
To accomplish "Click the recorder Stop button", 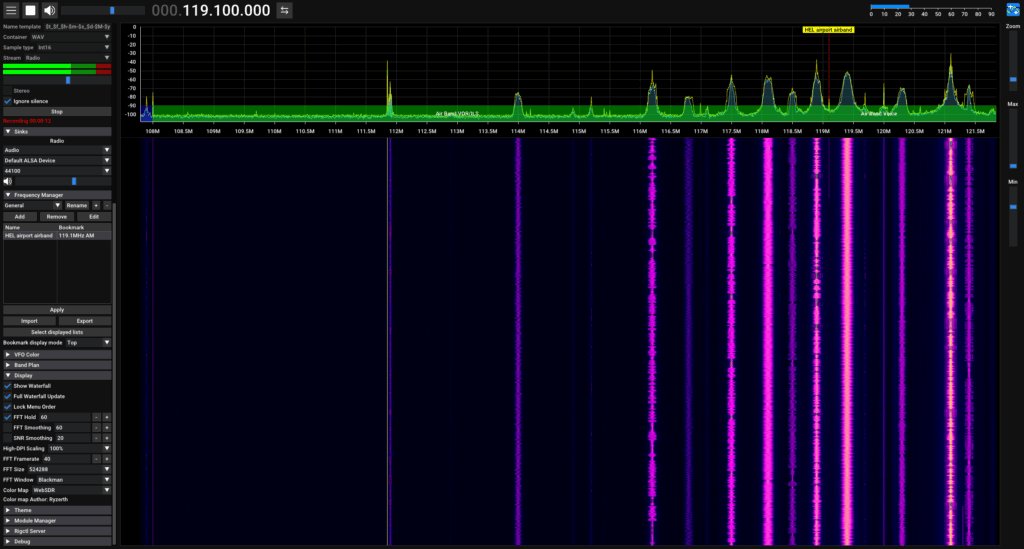I will (57, 112).
